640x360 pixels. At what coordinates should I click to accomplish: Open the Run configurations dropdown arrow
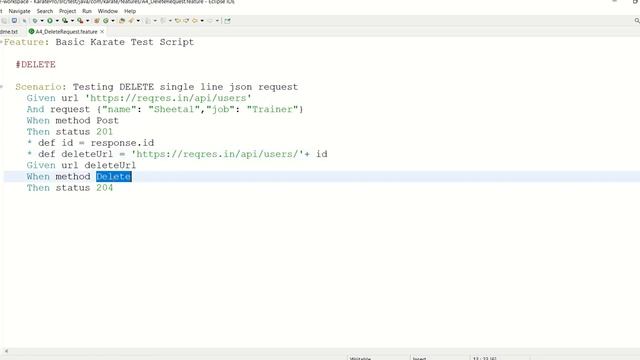(57, 20)
